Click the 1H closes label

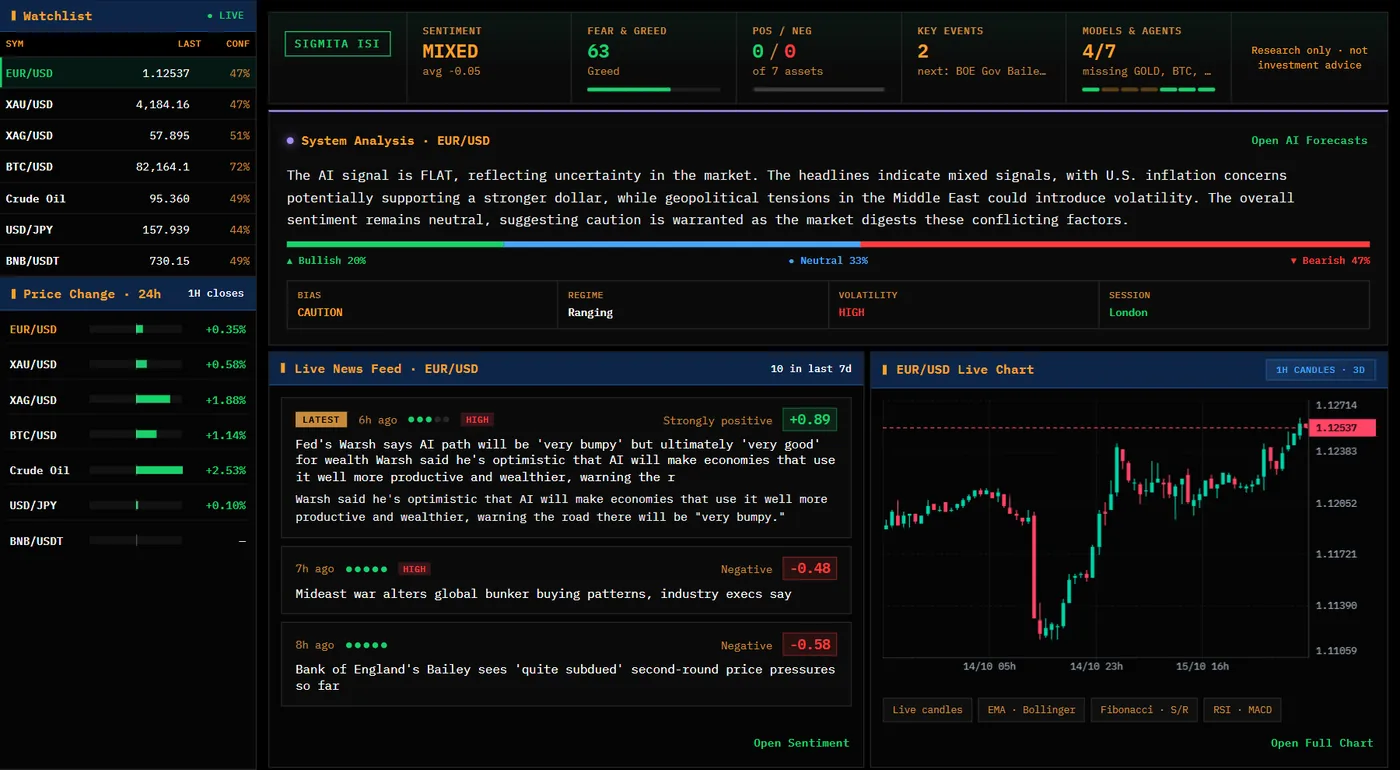coord(216,294)
